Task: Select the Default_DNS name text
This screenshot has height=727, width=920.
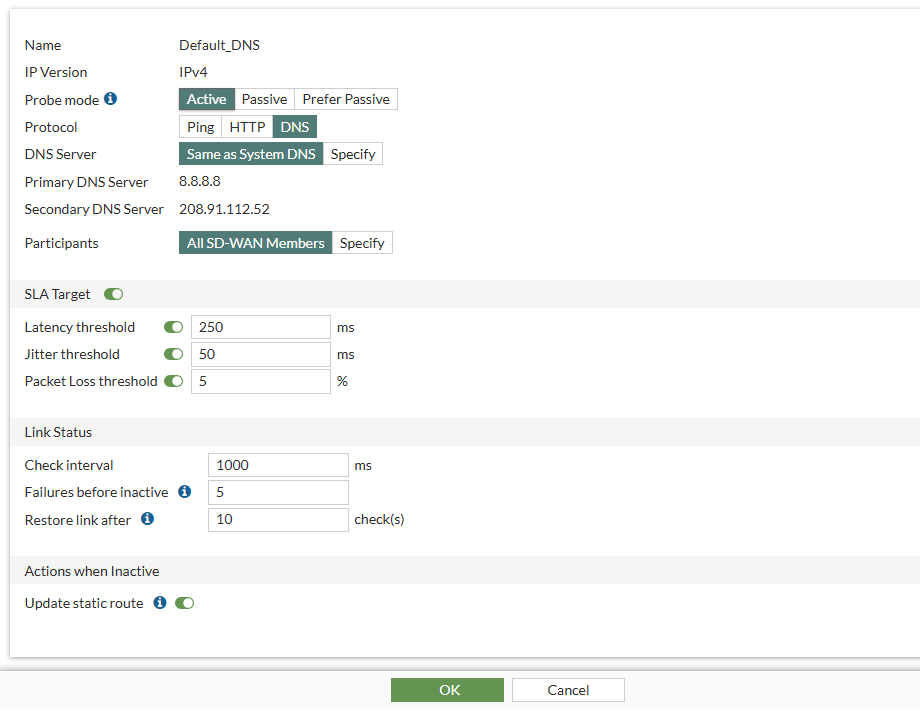Action: [219, 45]
